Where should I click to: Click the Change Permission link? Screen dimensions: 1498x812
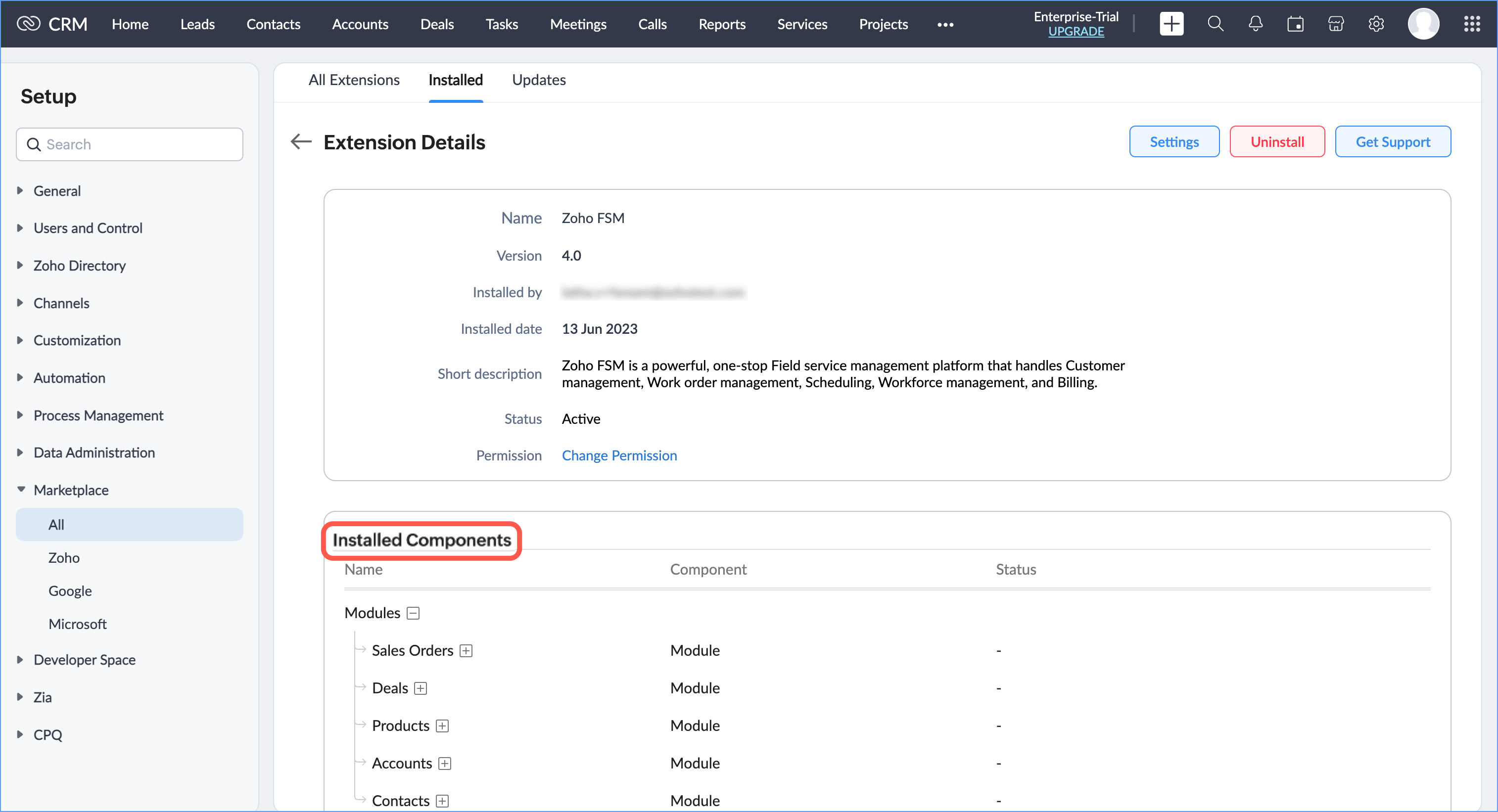coord(619,455)
